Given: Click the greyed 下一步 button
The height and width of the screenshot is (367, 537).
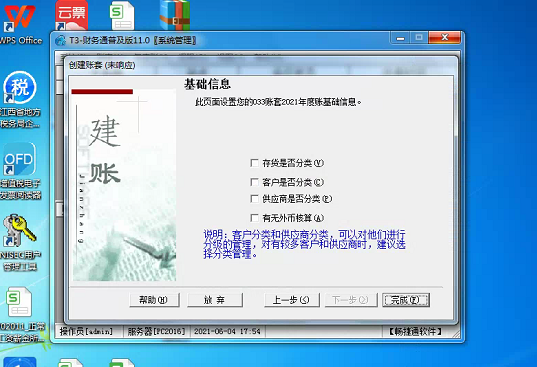Looking at the screenshot, I should pyautogui.click(x=351, y=300).
